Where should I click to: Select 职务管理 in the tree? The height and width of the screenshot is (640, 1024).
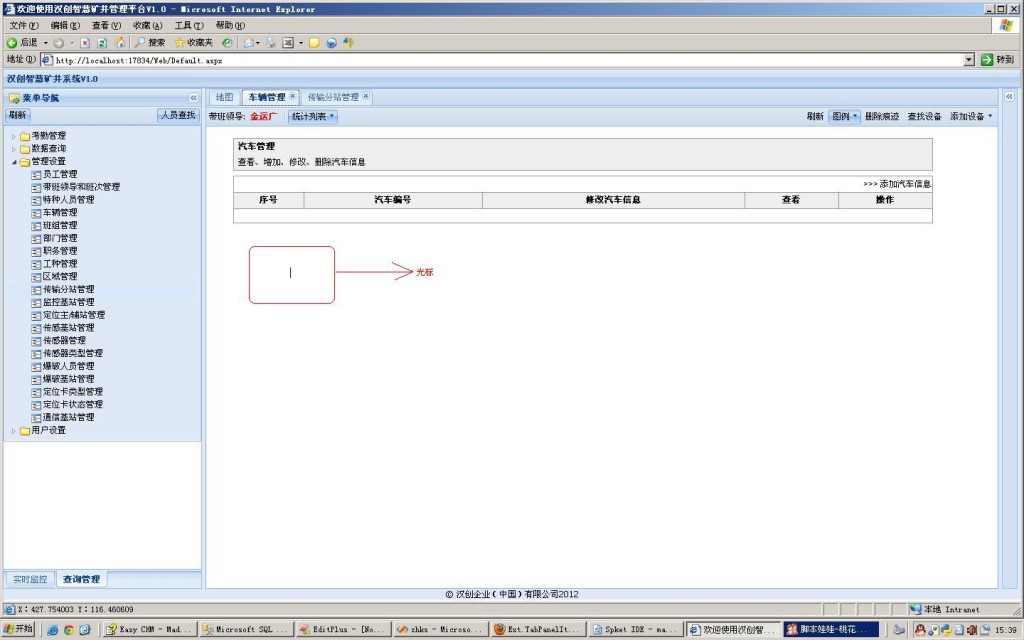click(x=60, y=251)
